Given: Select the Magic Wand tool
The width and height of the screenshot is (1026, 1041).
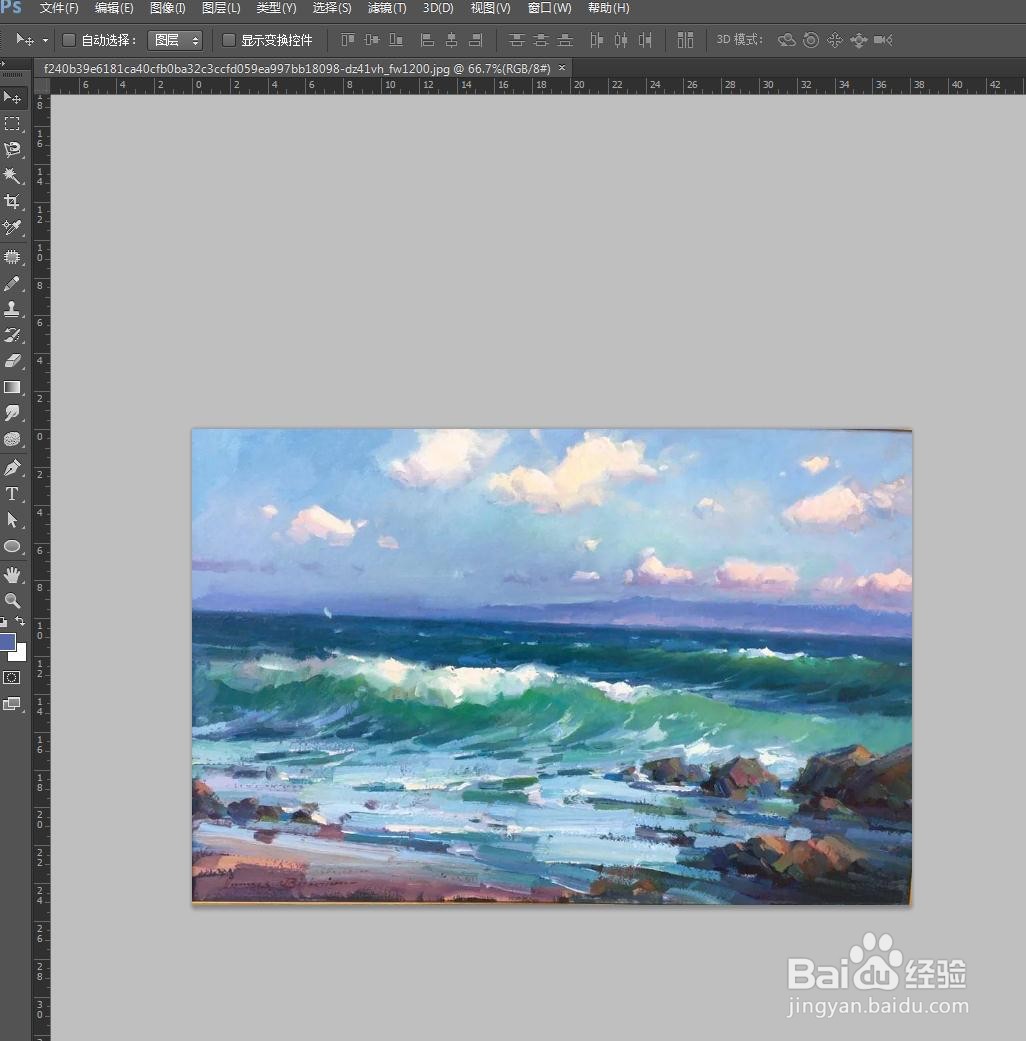Looking at the screenshot, I should (x=12, y=175).
